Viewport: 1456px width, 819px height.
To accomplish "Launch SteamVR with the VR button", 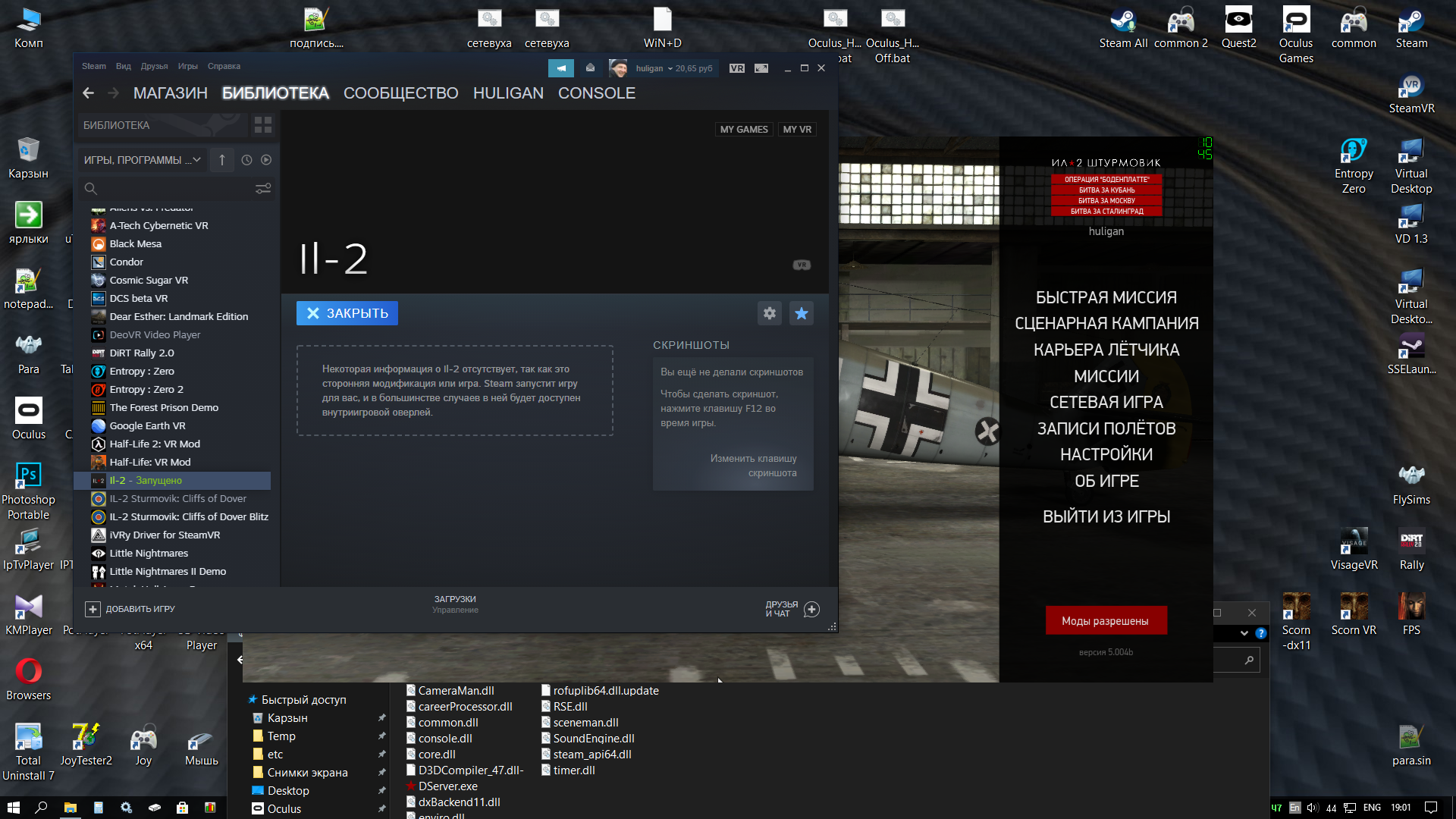I will tap(736, 68).
